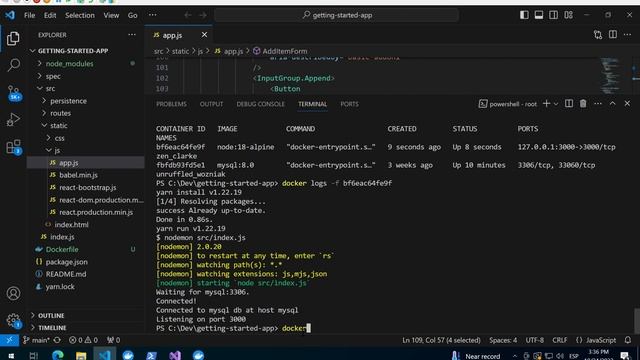Open react-bootstrap.js file
The height and width of the screenshot is (360, 640).
[87, 187]
